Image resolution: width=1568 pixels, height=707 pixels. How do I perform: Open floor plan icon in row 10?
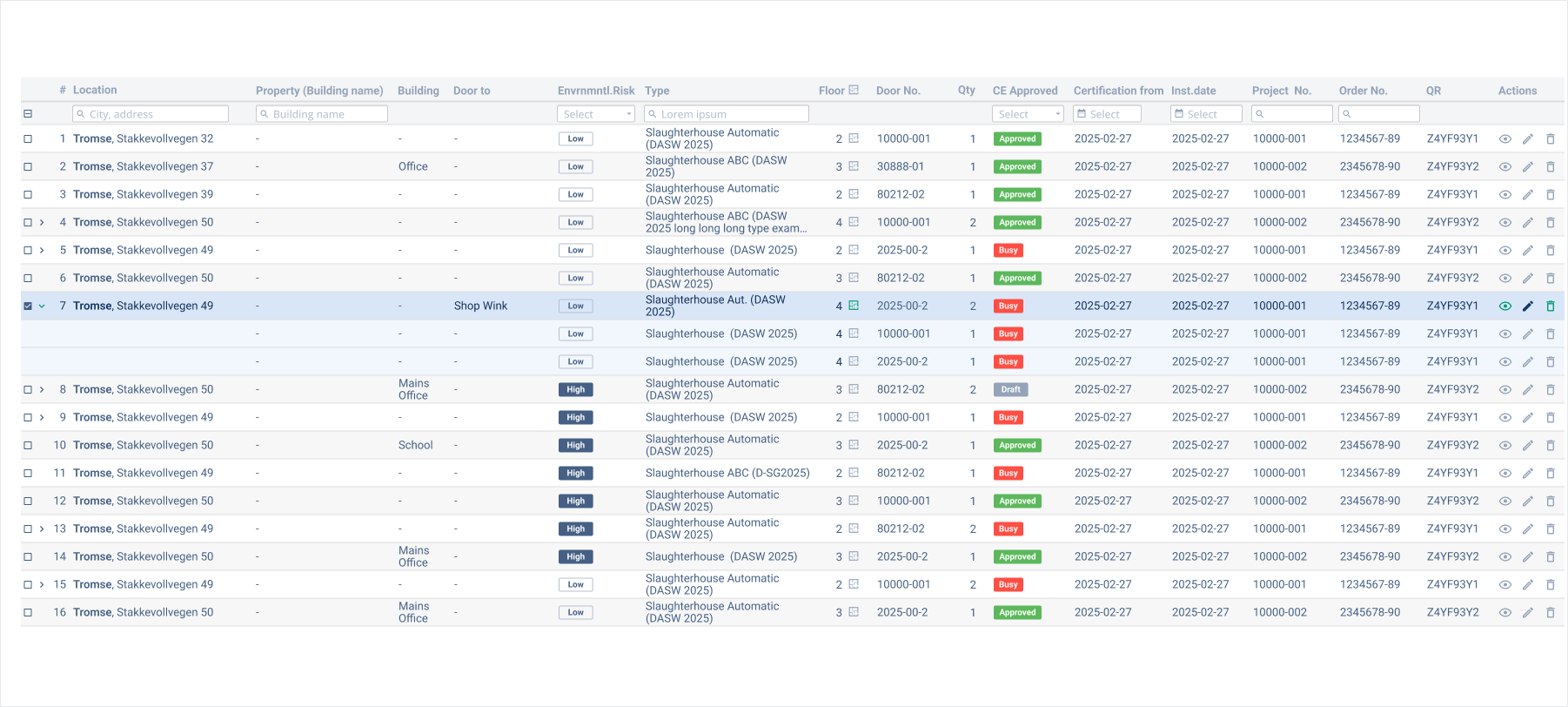pyautogui.click(x=854, y=445)
